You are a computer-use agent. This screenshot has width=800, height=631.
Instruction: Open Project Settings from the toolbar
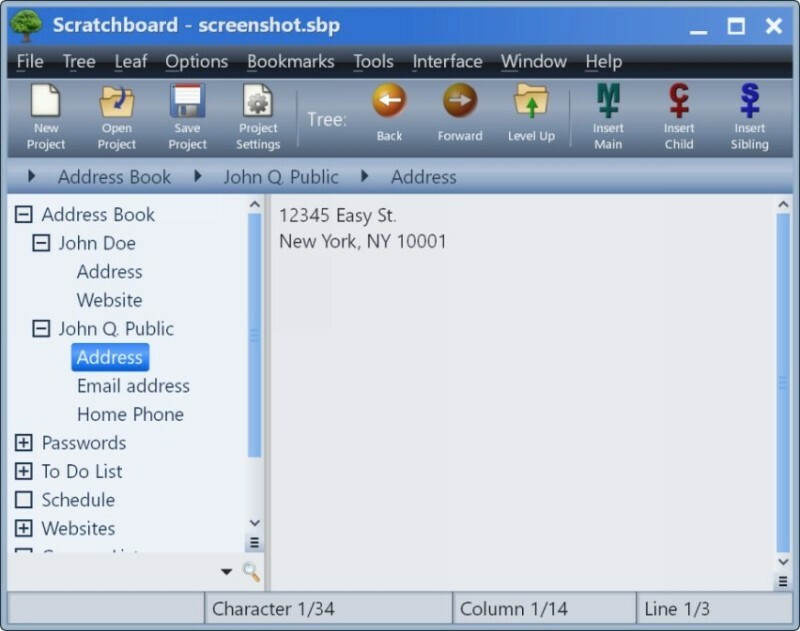click(258, 103)
